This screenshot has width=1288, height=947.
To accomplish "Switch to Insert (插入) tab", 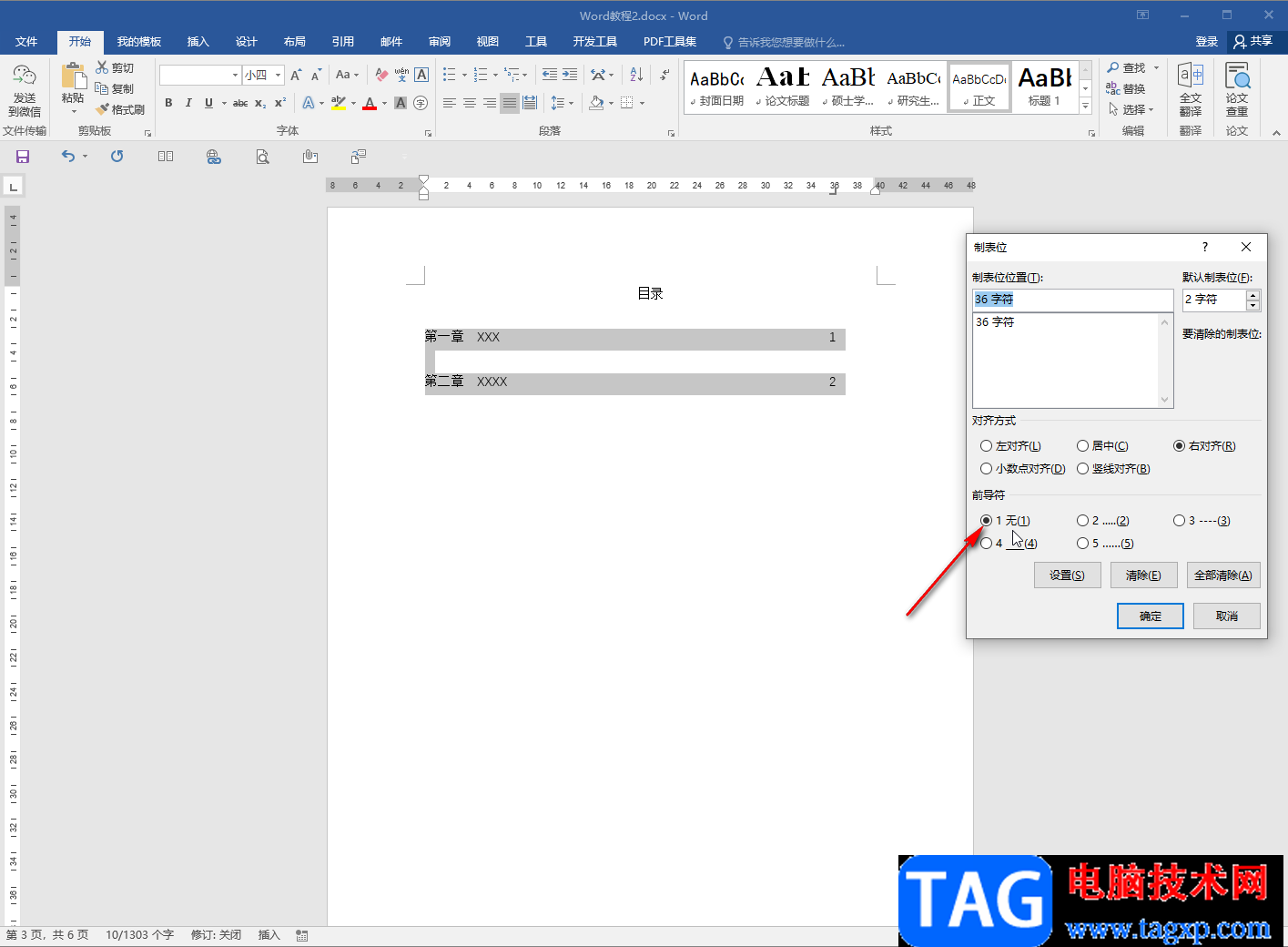I will pyautogui.click(x=198, y=42).
